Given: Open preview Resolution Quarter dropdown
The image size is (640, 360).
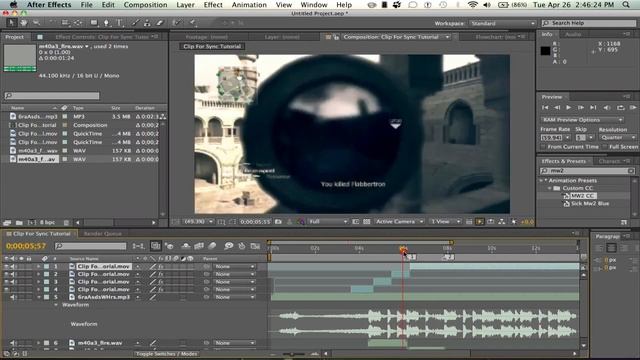Looking at the screenshot, I should (x=618, y=138).
